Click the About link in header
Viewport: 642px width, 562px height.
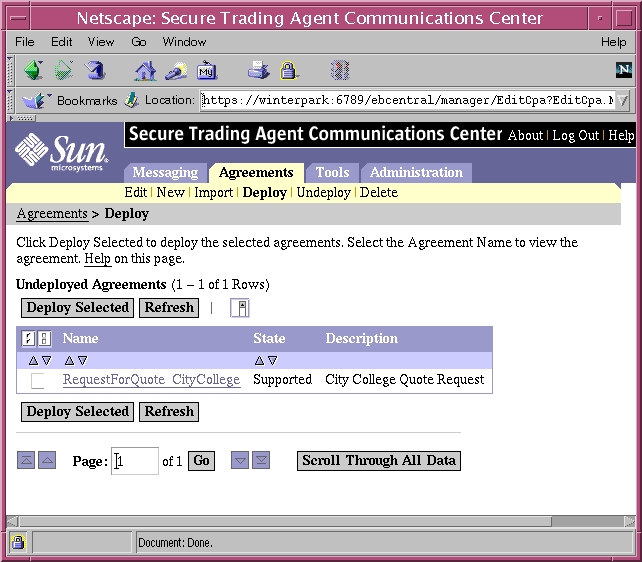[x=525, y=135]
